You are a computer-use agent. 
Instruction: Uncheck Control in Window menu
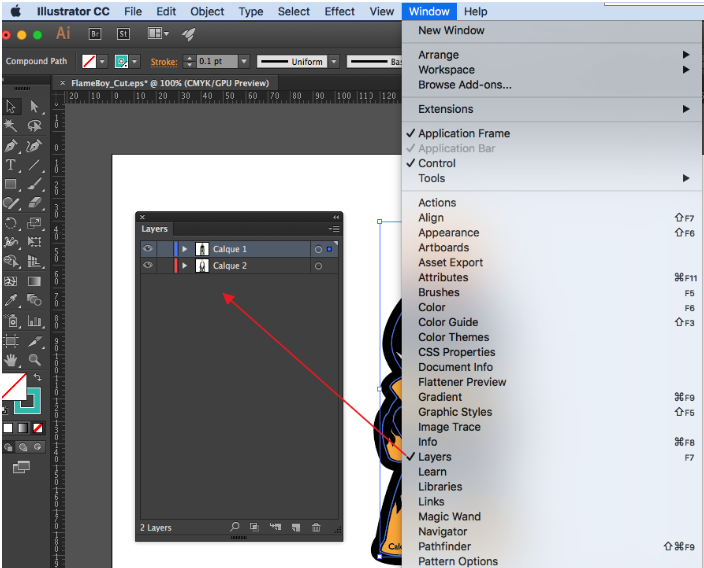(x=437, y=163)
